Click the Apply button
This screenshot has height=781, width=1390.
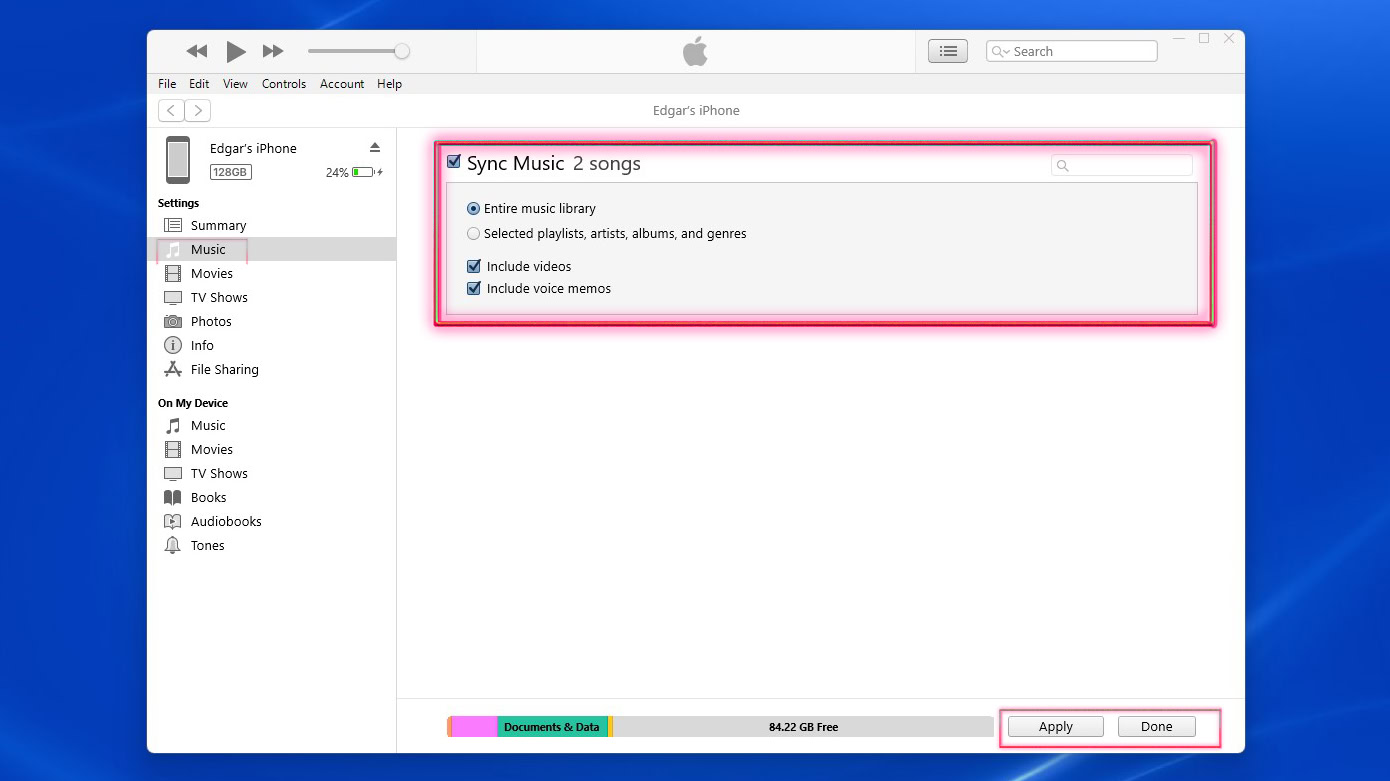tap(1055, 727)
